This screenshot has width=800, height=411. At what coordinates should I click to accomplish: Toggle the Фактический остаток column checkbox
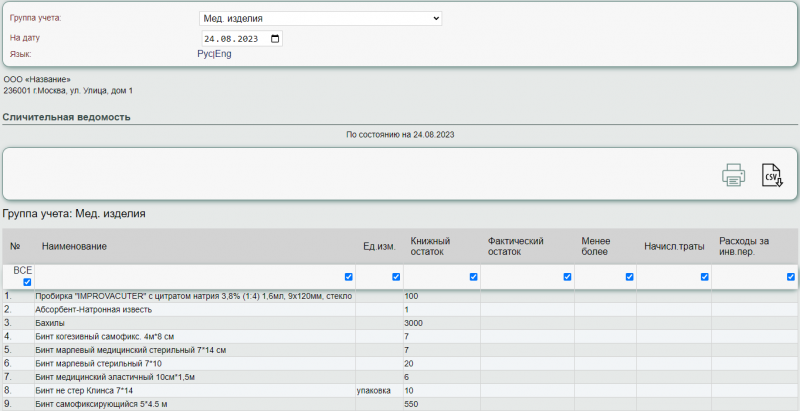click(567, 277)
